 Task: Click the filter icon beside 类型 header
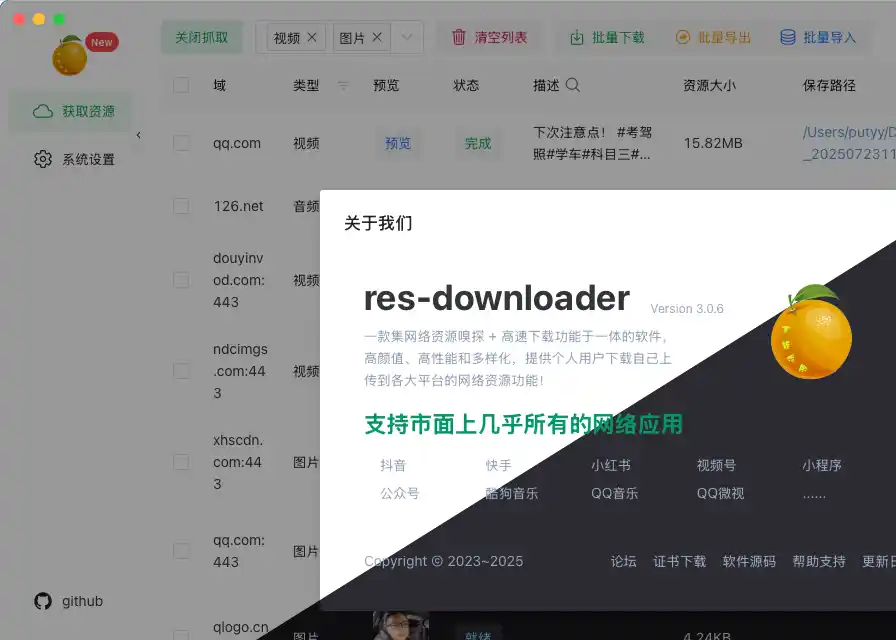point(343,85)
